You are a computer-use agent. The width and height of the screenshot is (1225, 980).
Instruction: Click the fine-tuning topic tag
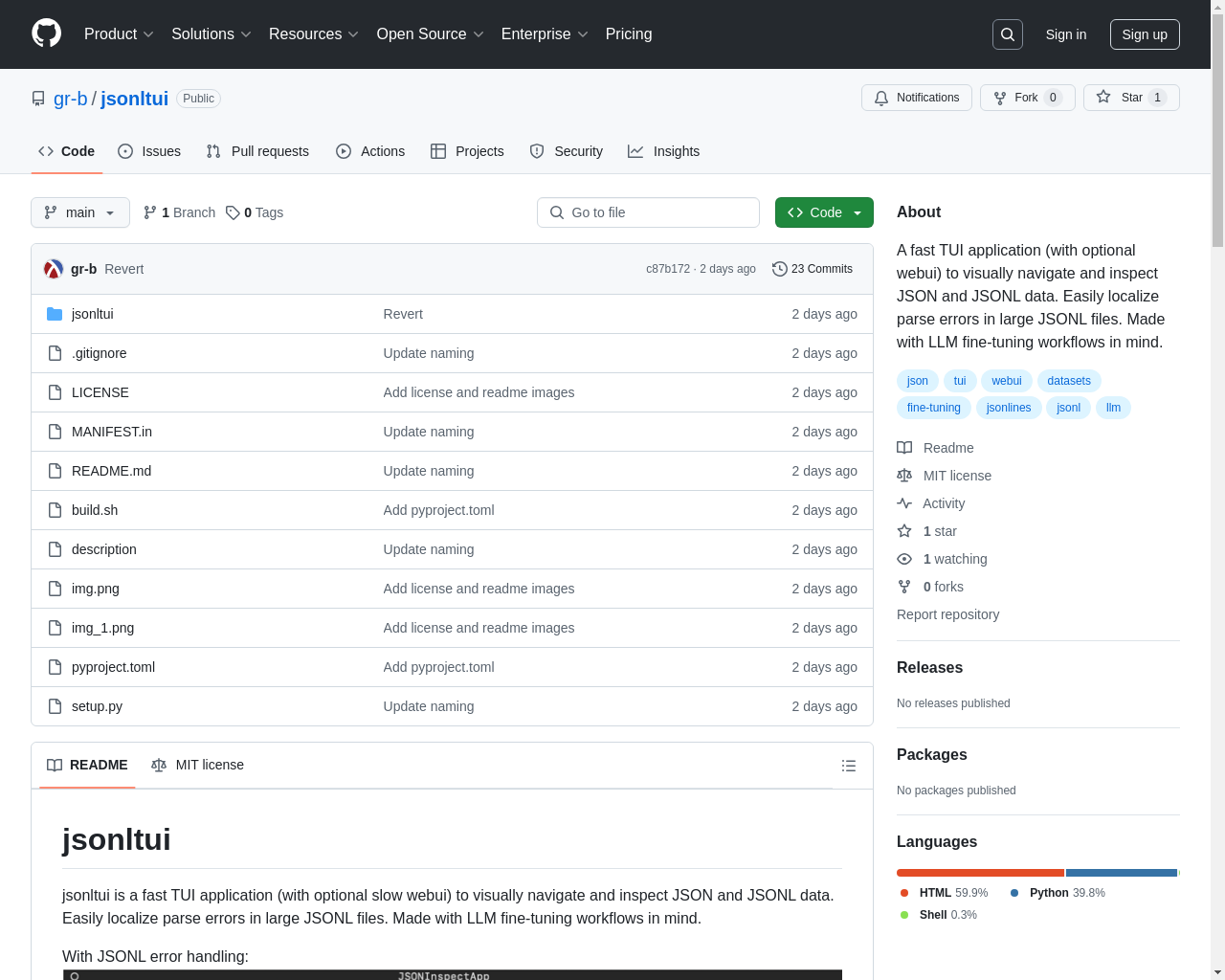pos(934,408)
